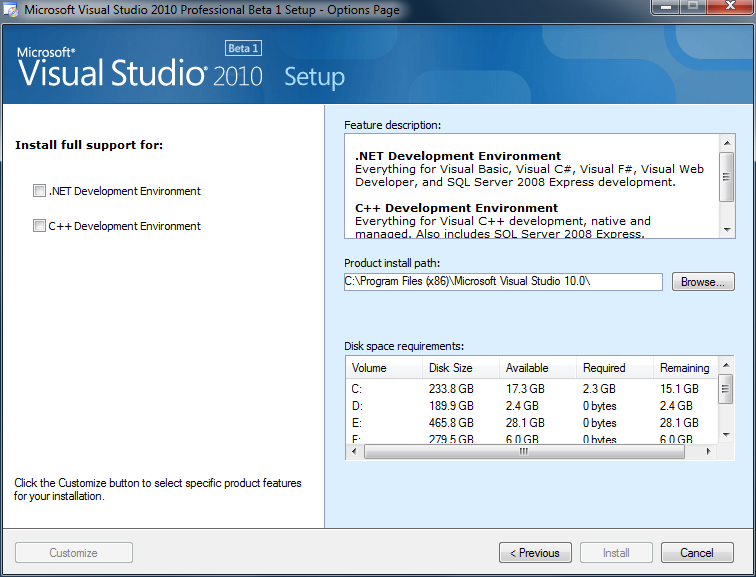Screen dimensions: 756x577
Task: Click the disabled Install button
Action: [616, 552]
